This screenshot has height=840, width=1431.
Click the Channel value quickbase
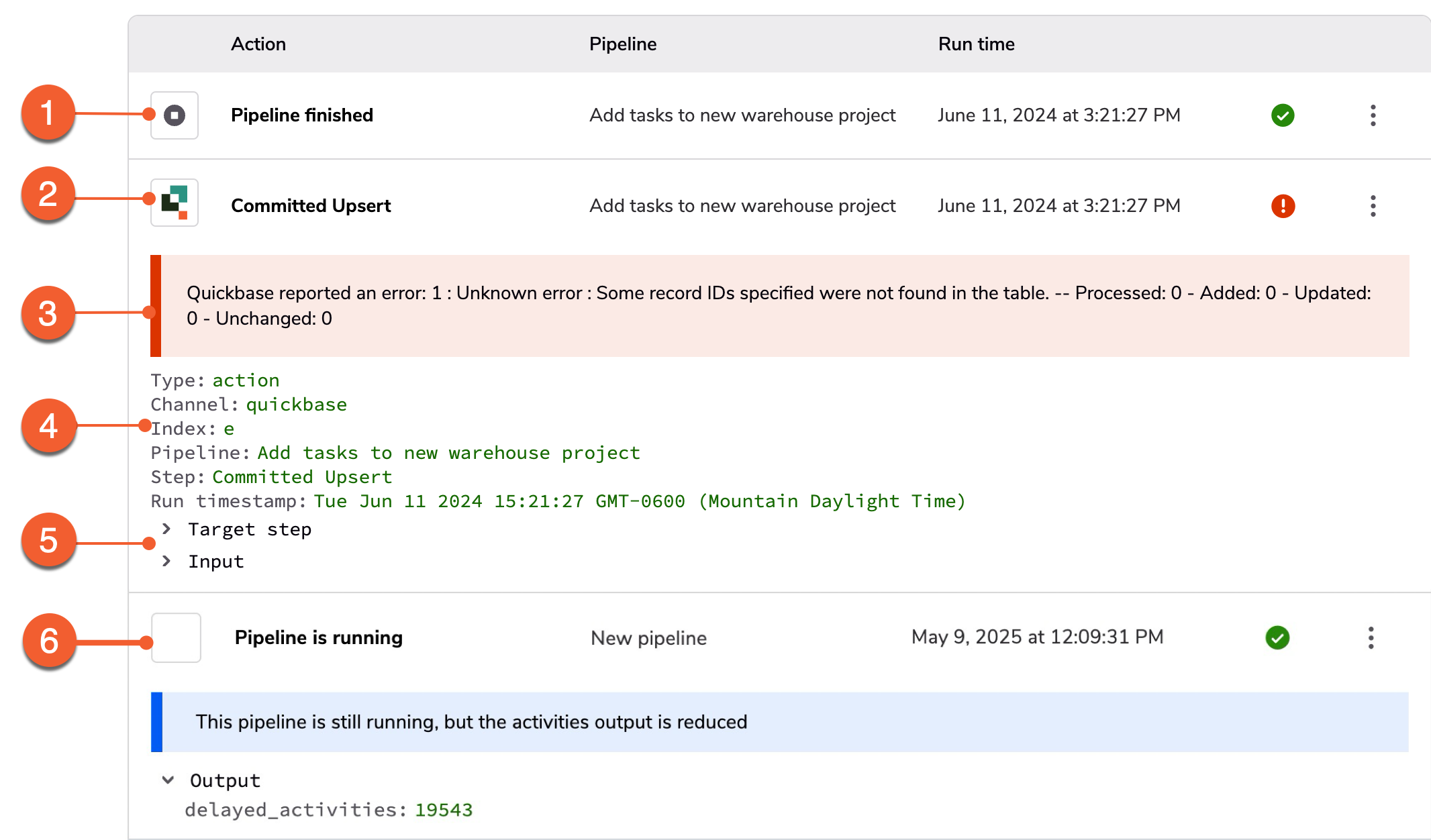click(297, 405)
